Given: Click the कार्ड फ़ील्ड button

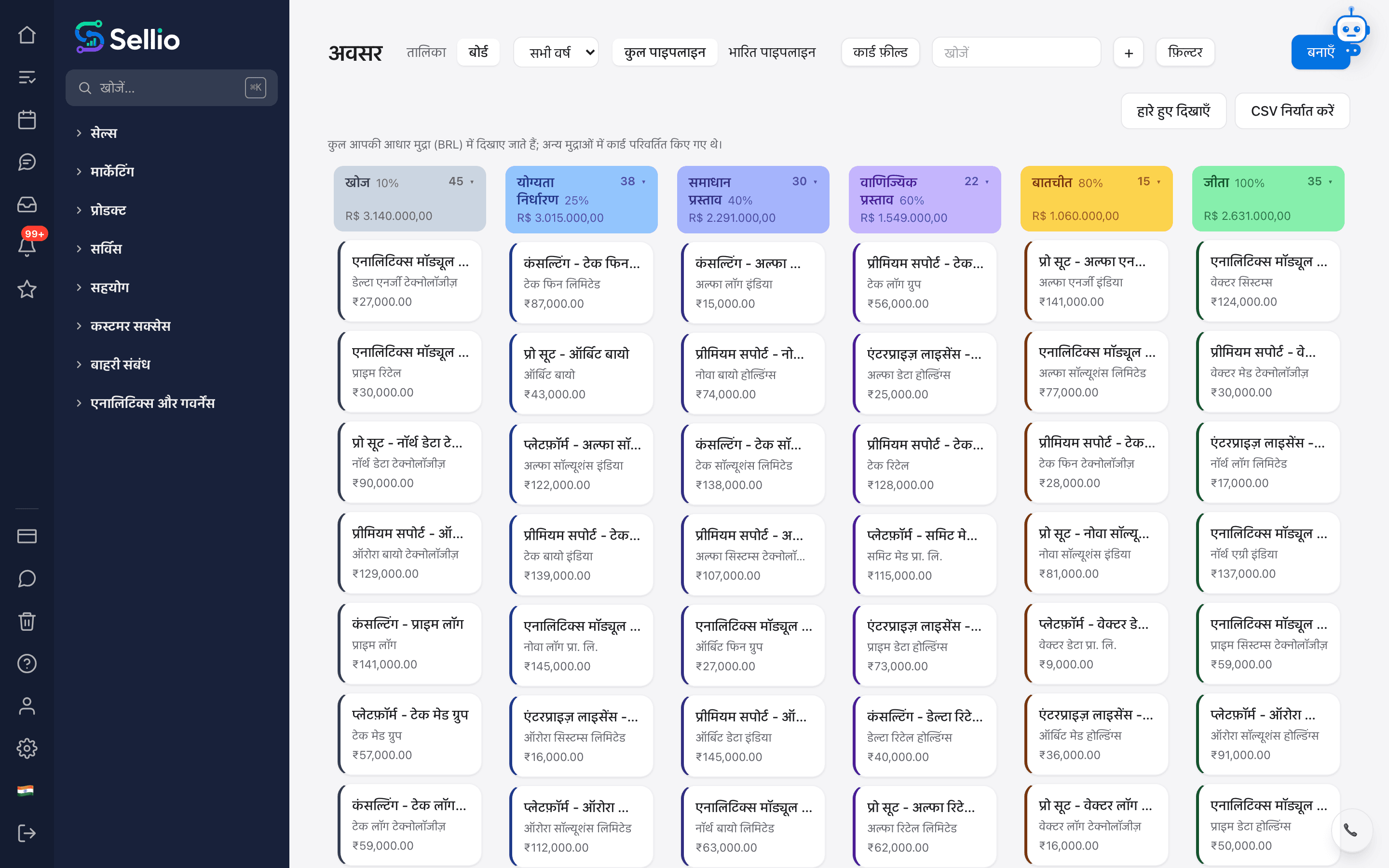Looking at the screenshot, I should (x=881, y=53).
